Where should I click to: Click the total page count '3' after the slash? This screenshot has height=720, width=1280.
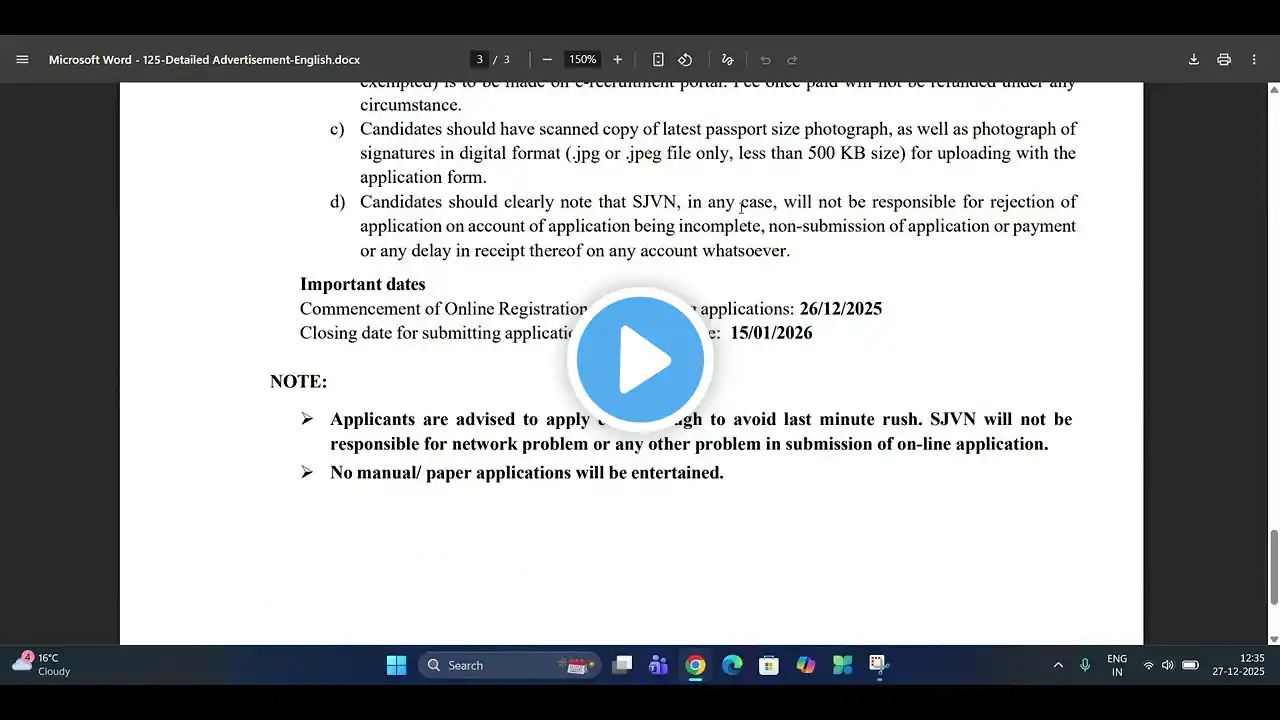point(506,60)
